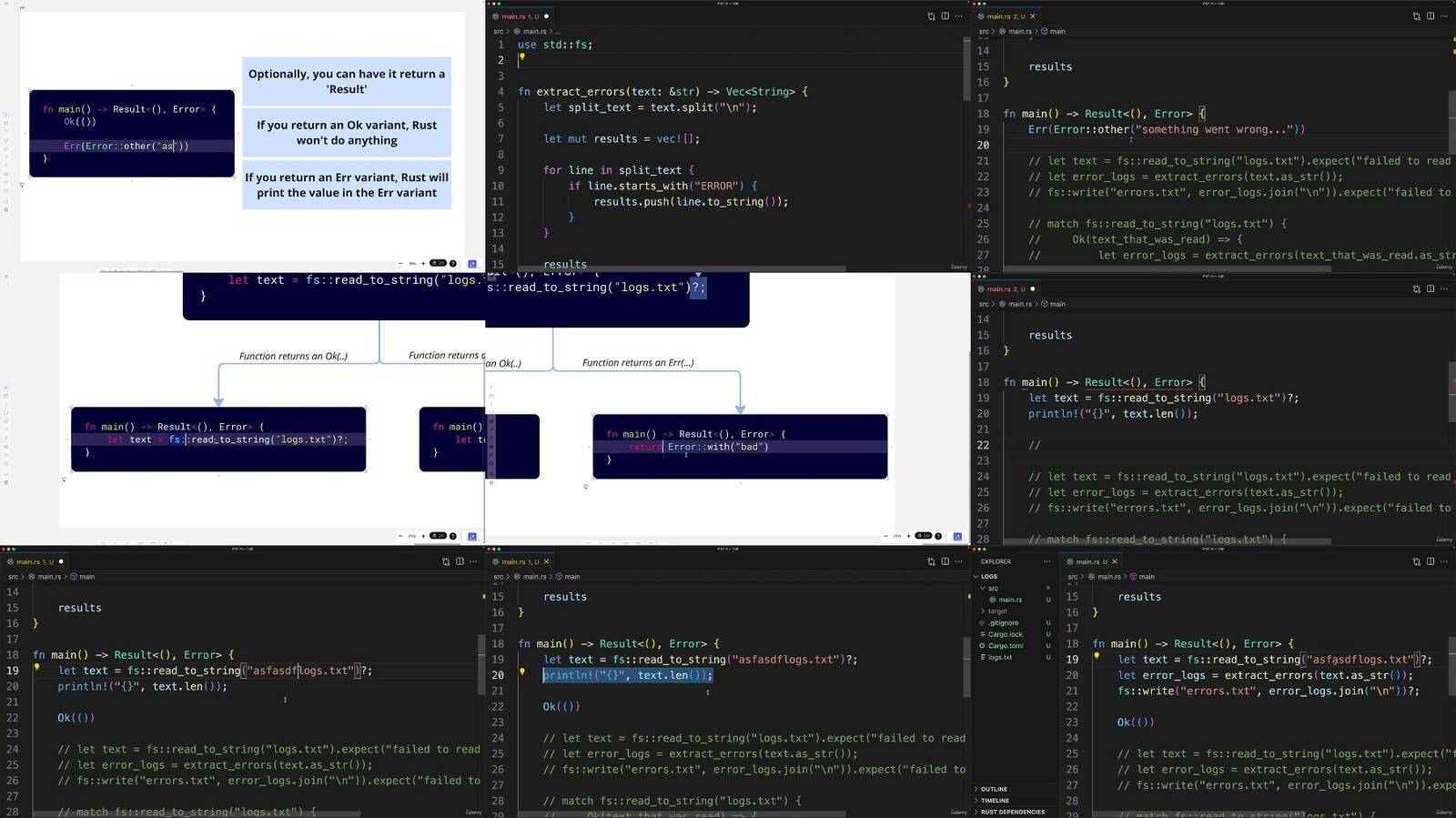Click the blue corner icon on the 'Optionally' whiteboard

472,264
